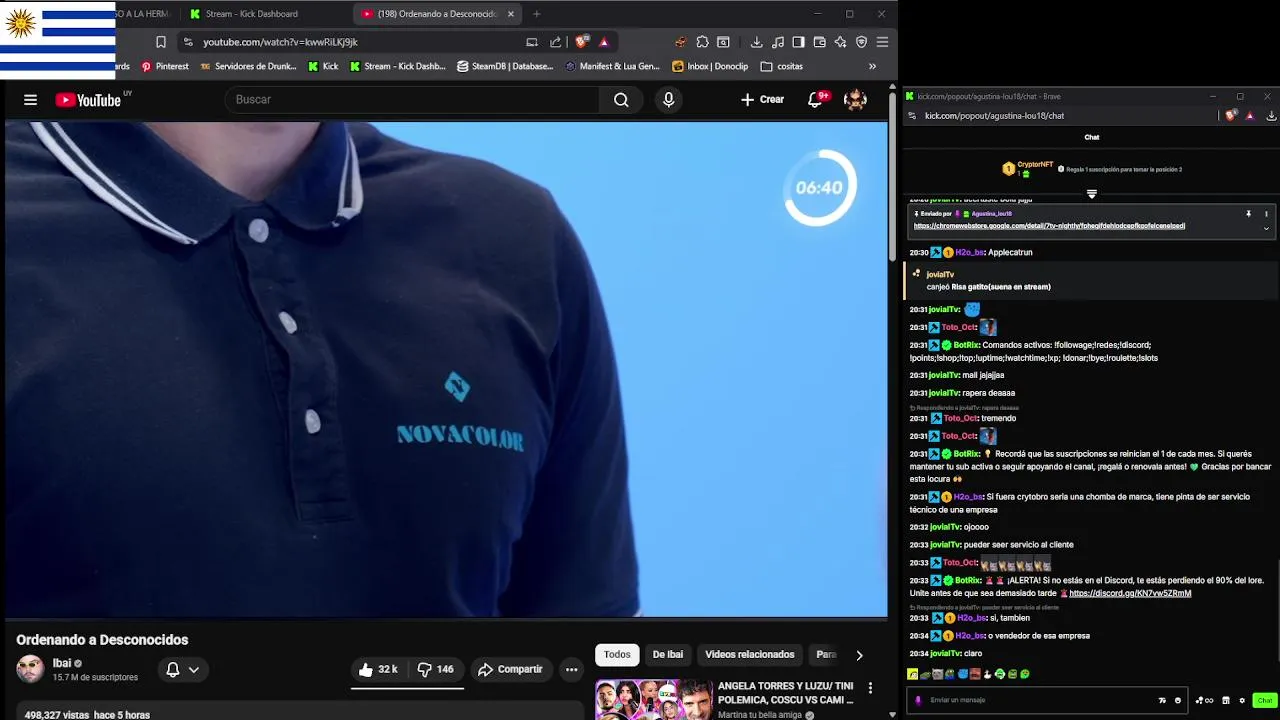Open the site settings icon in the address bar
This screenshot has width=1280, height=720.
pos(188,42)
